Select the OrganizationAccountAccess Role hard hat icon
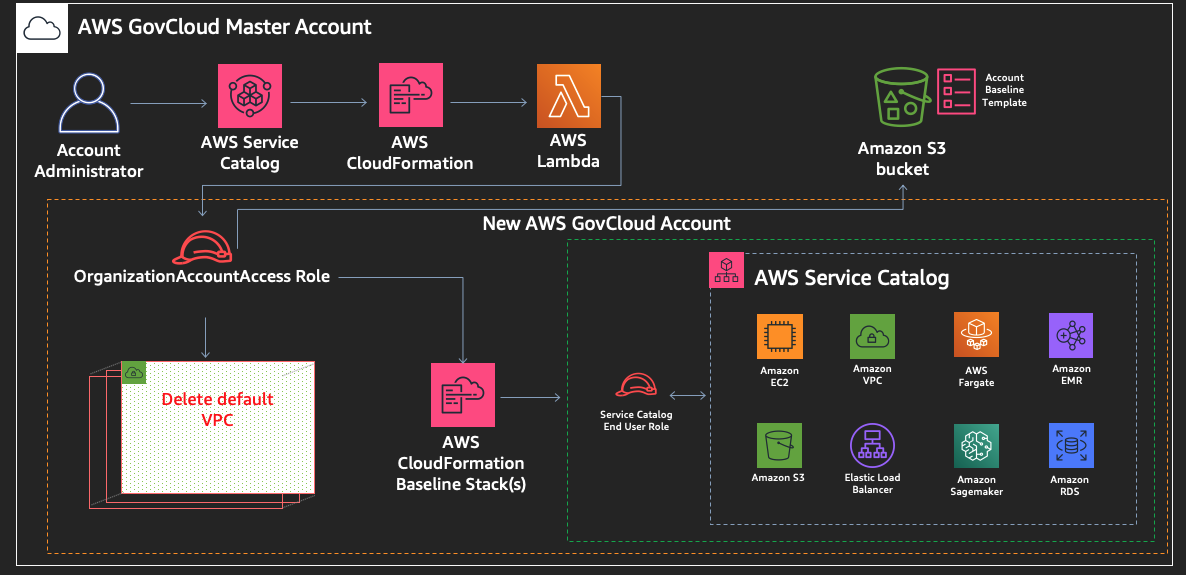 coord(201,247)
